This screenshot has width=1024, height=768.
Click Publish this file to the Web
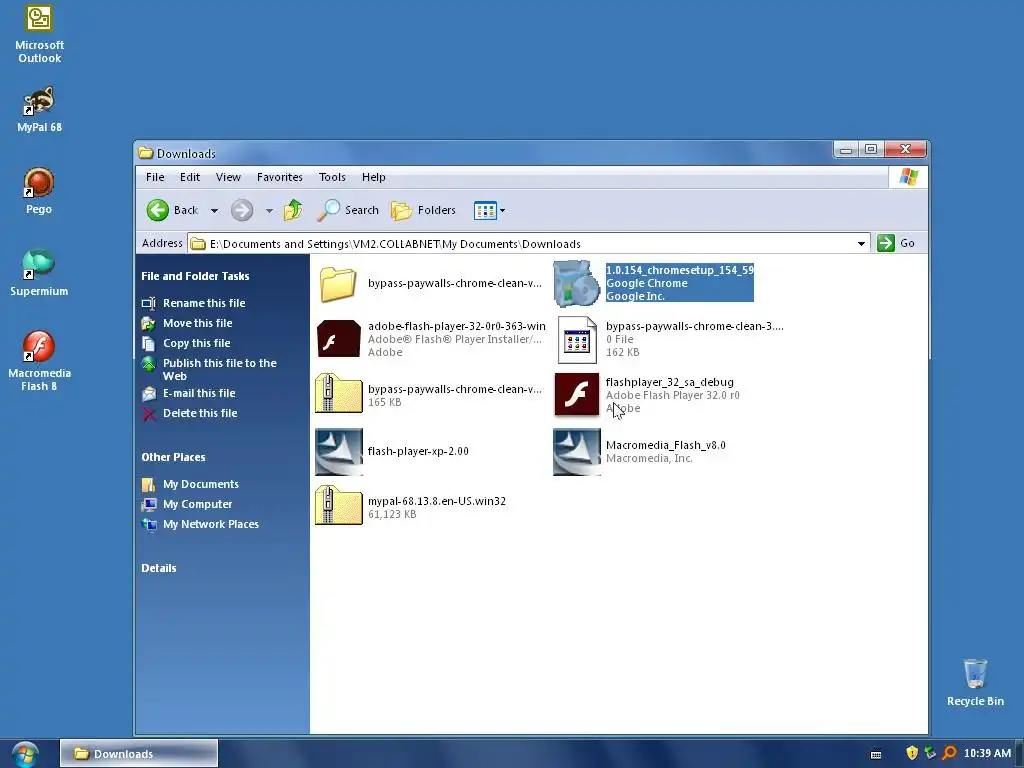point(219,370)
